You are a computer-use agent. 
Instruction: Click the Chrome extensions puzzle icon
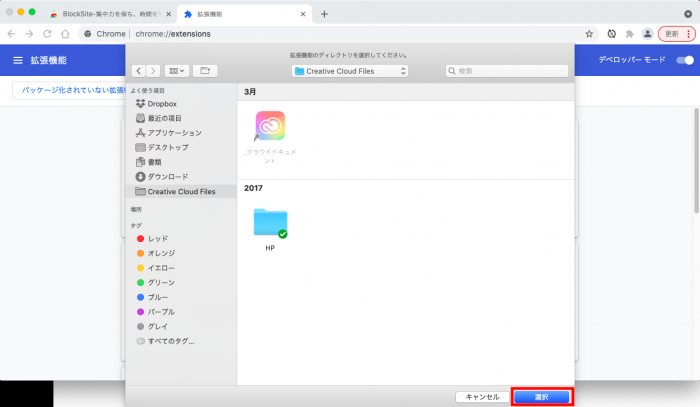coord(629,33)
